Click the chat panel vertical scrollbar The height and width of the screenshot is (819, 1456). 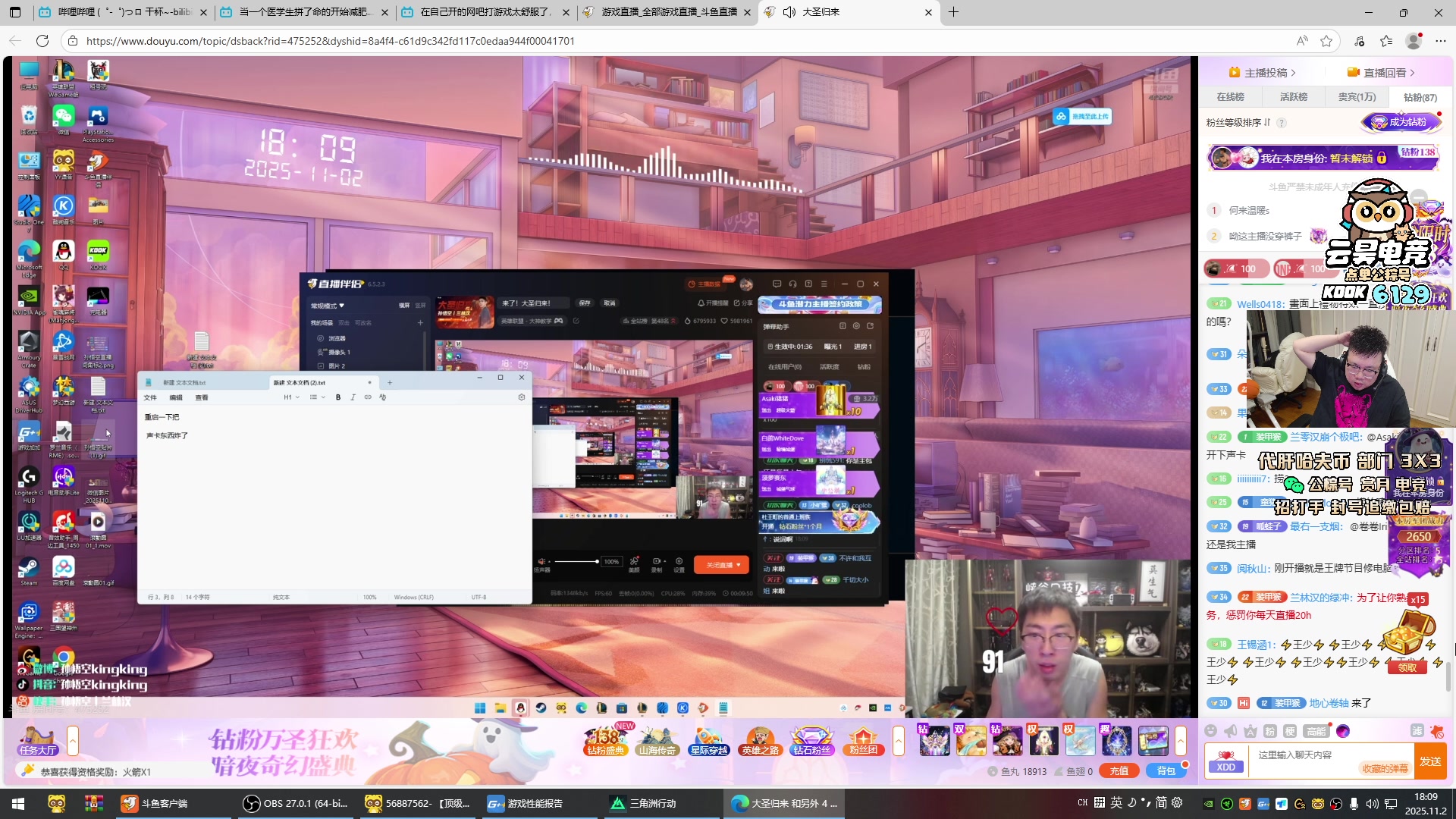tap(1448, 675)
